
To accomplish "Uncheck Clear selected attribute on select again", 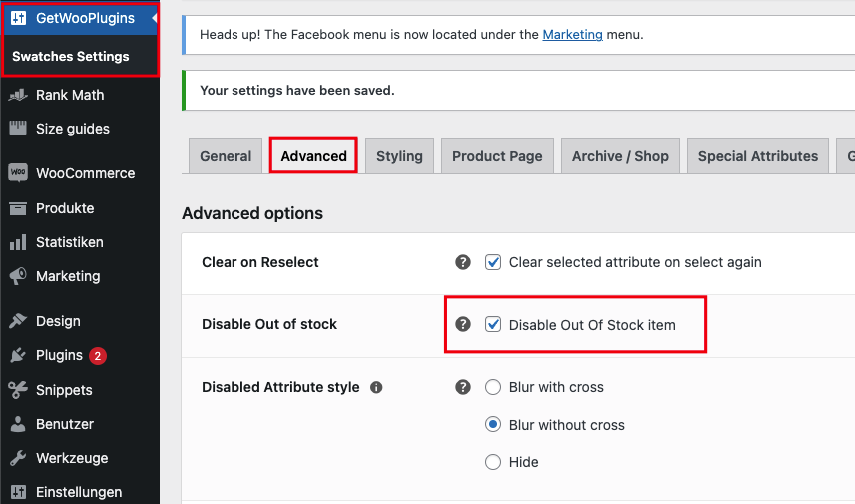I will pyautogui.click(x=493, y=262).
